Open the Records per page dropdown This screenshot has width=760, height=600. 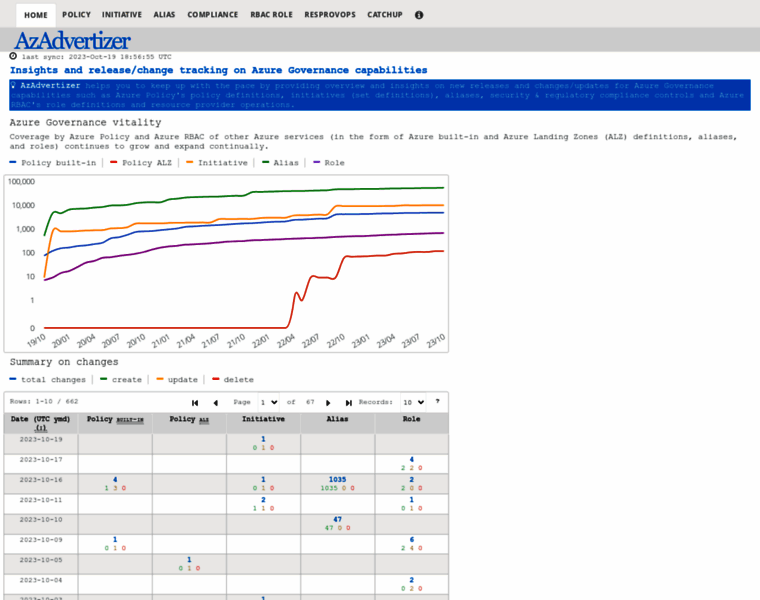[413, 402]
